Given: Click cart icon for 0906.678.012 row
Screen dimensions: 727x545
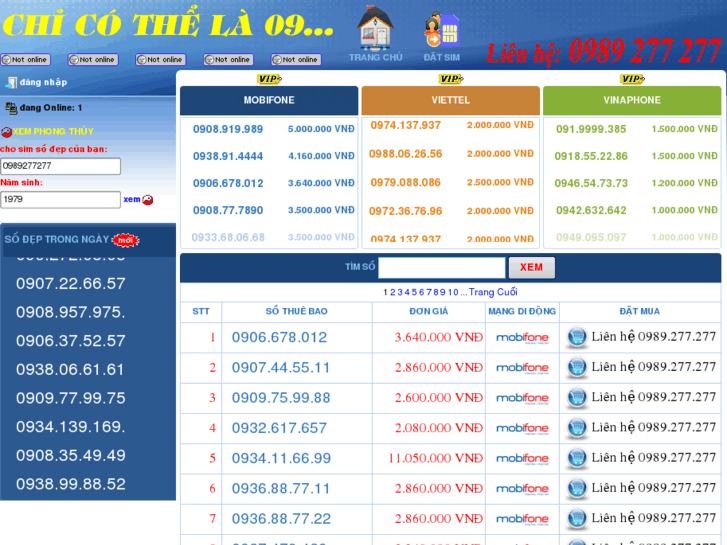Looking at the screenshot, I should point(577,337).
